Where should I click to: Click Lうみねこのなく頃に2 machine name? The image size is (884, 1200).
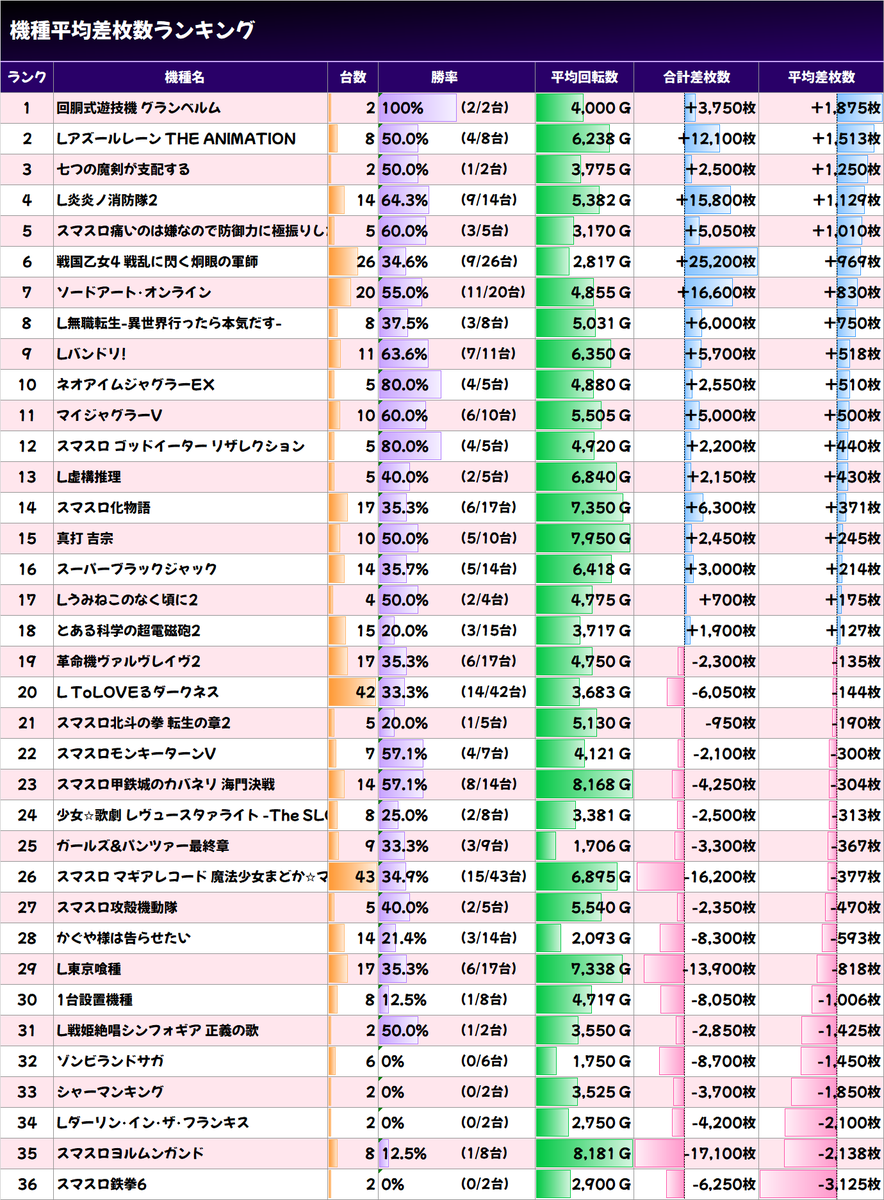127,600
